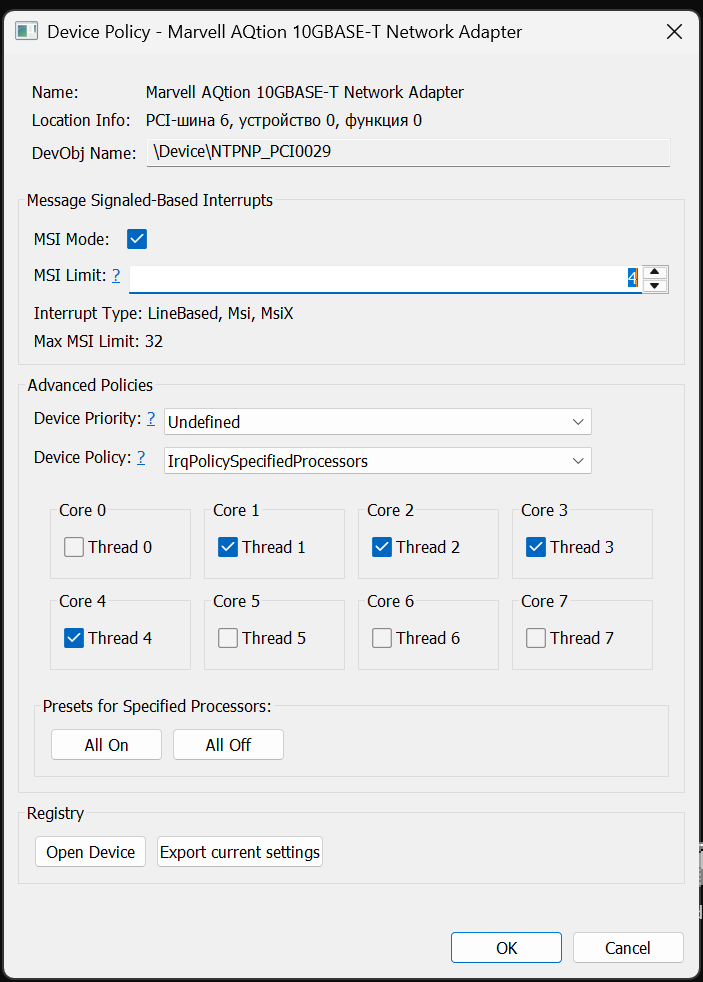The image size is (703, 982).
Task: Click Export current settings button
Action: pyautogui.click(x=240, y=852)
